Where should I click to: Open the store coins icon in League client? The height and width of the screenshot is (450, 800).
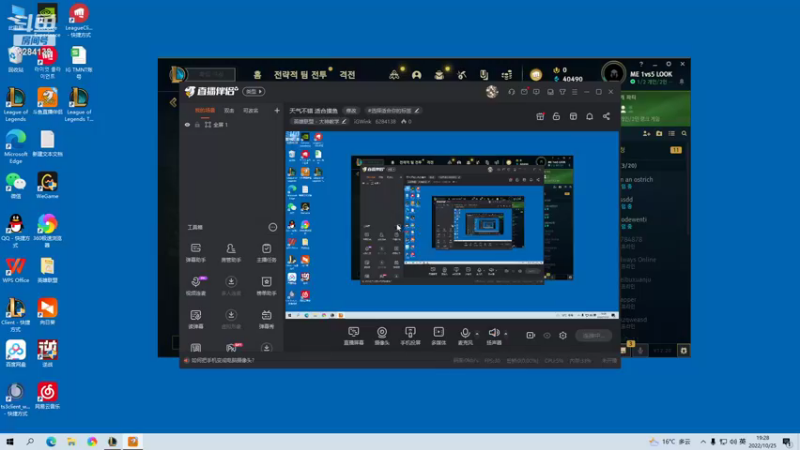(x=507, y=75)
